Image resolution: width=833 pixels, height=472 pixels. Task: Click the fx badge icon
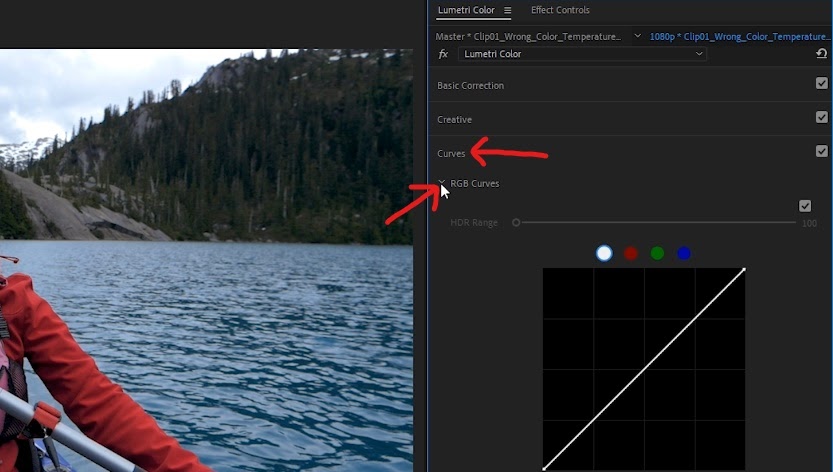tap(443, 54)
